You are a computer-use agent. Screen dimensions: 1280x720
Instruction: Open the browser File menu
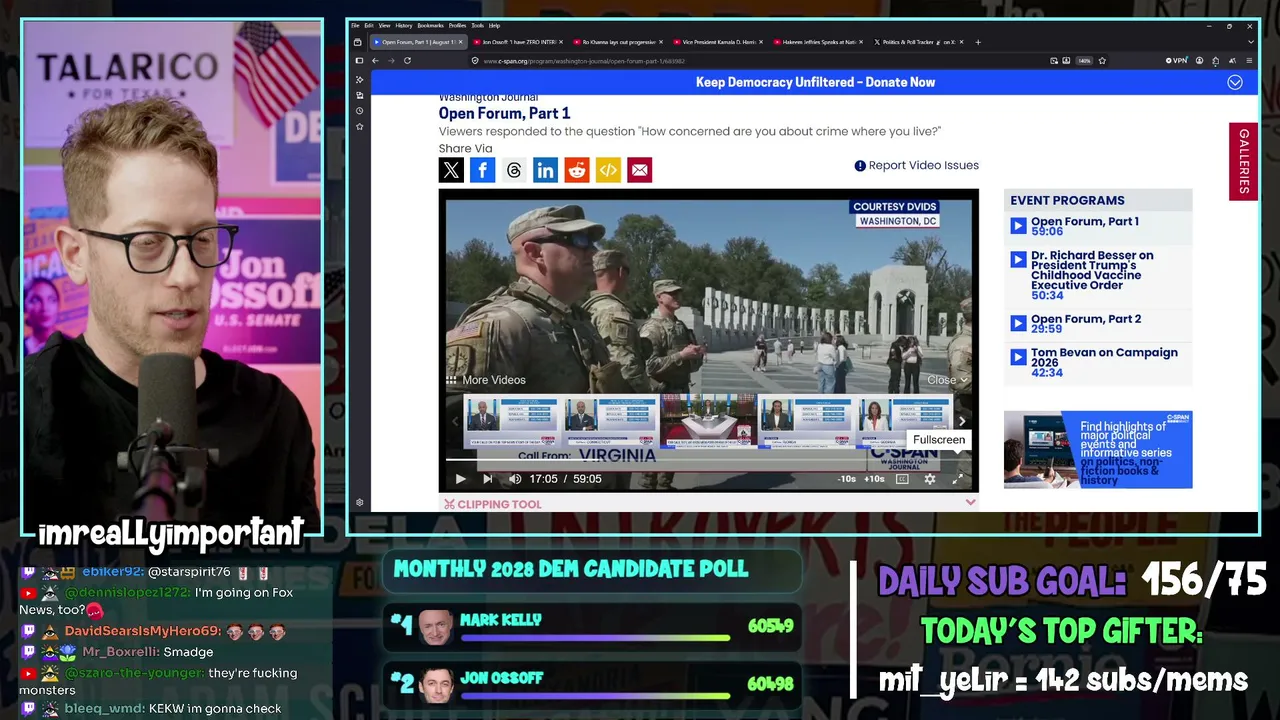[x=355, y=25]
